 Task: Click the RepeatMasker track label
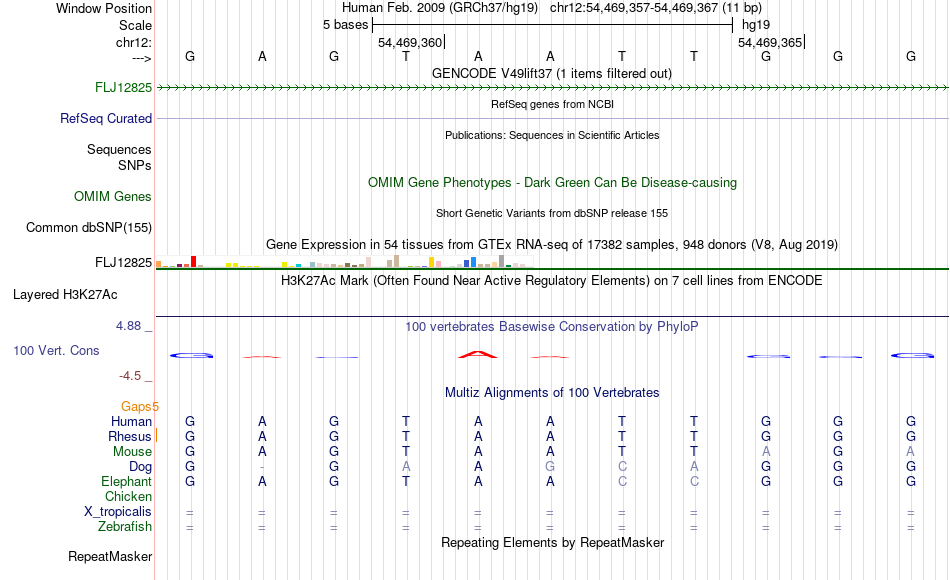(x=110, y=556)
